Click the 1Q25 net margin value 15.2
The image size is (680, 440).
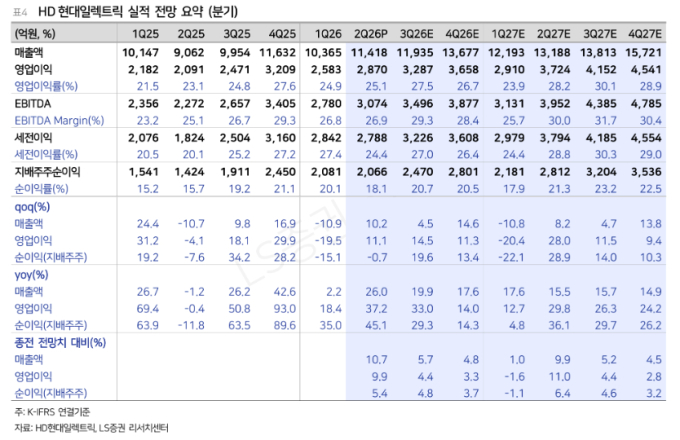click(x=148, y=189)
